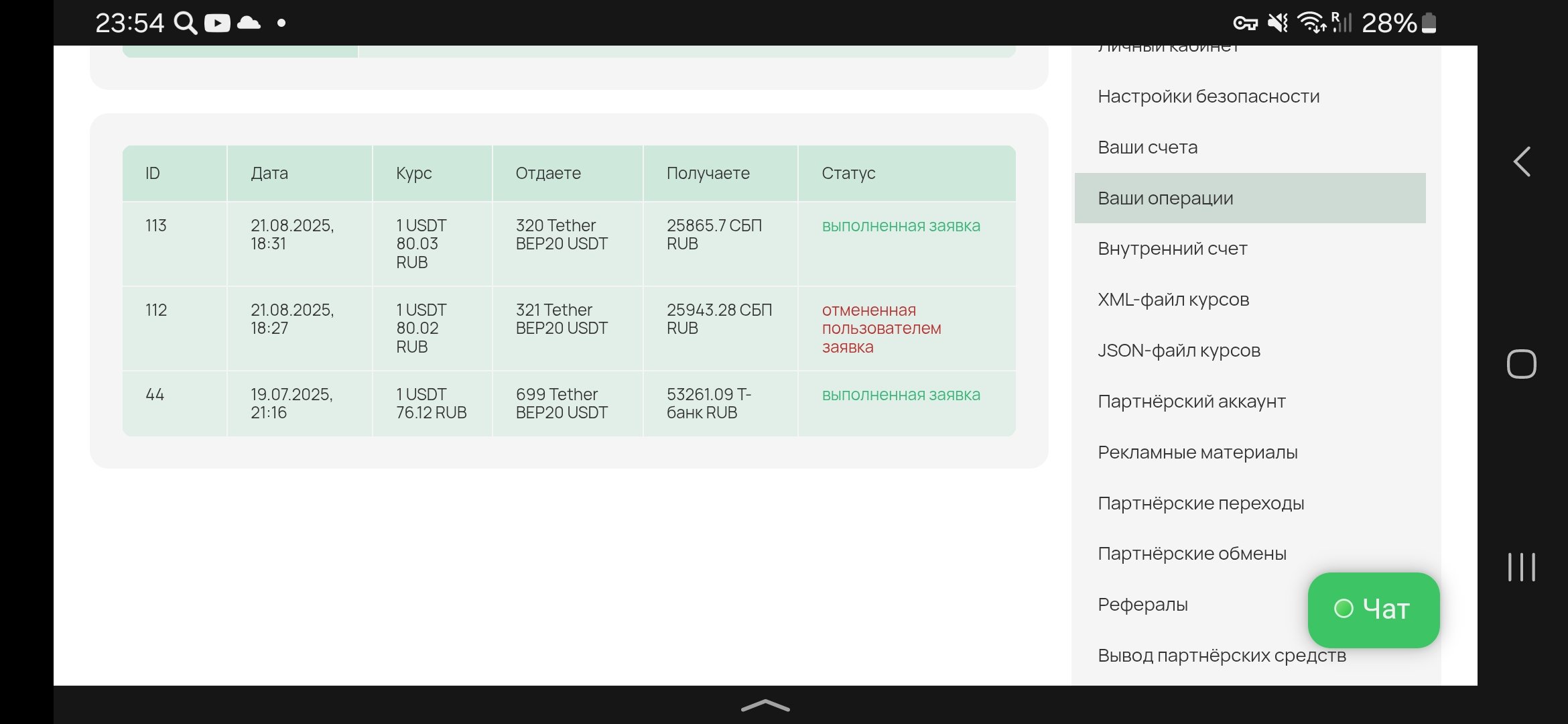
Task: Go to Партнёрский аккаунт page
Action: (1191, 402)
